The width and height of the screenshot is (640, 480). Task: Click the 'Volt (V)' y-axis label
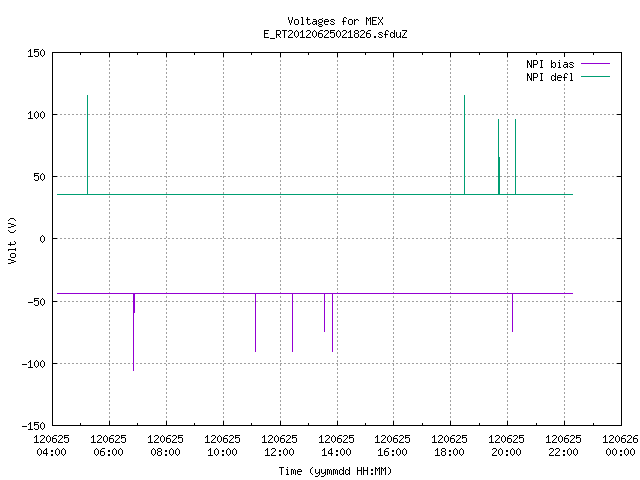point(12,240)
